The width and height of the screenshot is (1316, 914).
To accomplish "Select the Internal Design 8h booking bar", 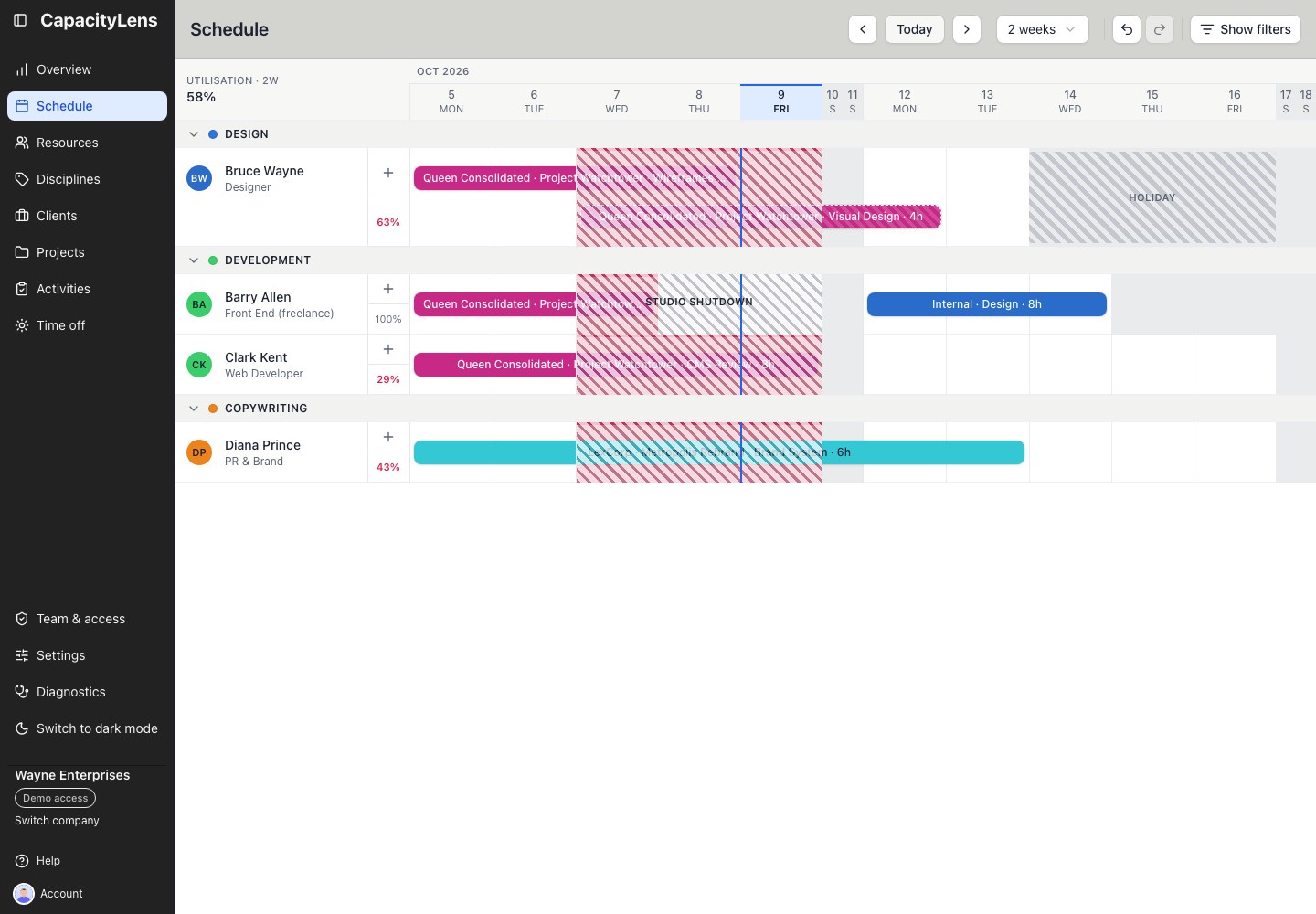I will [987, 304].
